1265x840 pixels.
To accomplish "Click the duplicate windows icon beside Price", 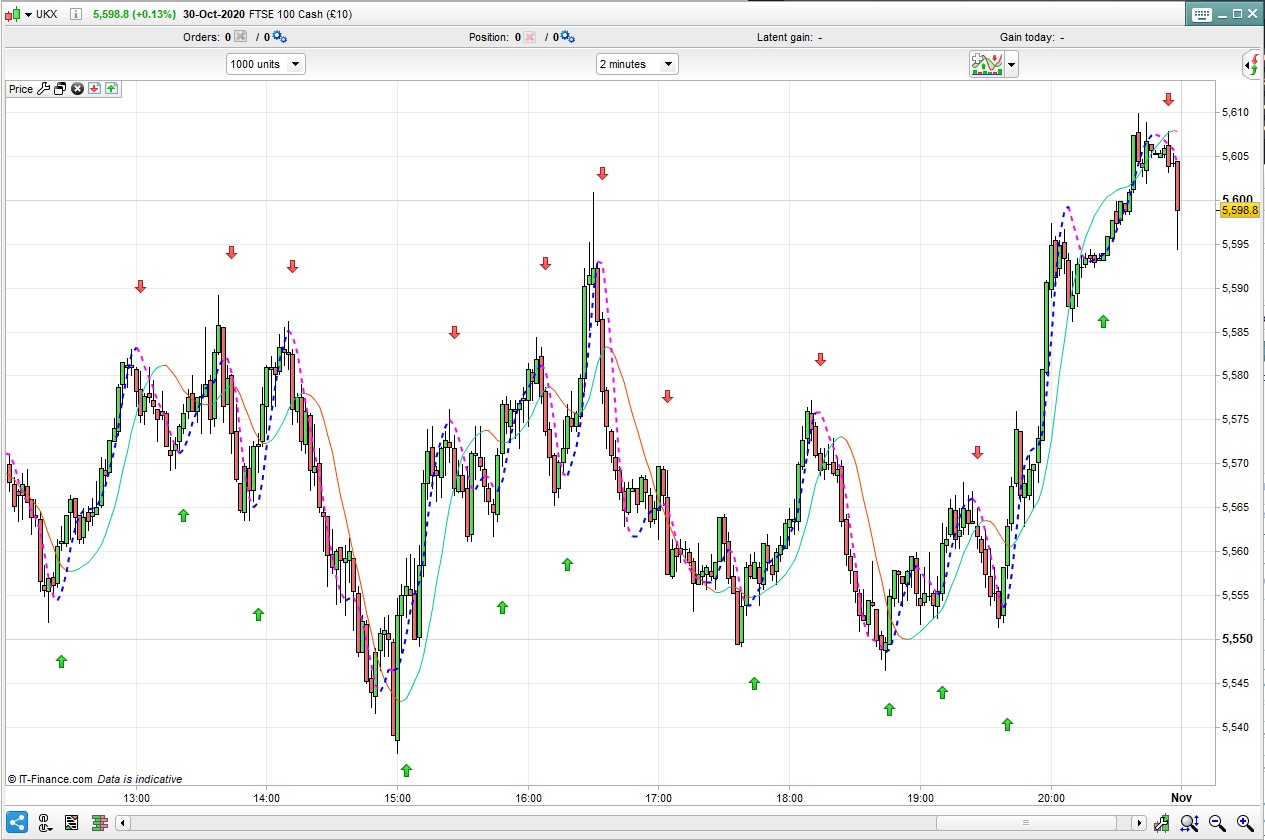I will pyautogui.click(x=60, y=89).
